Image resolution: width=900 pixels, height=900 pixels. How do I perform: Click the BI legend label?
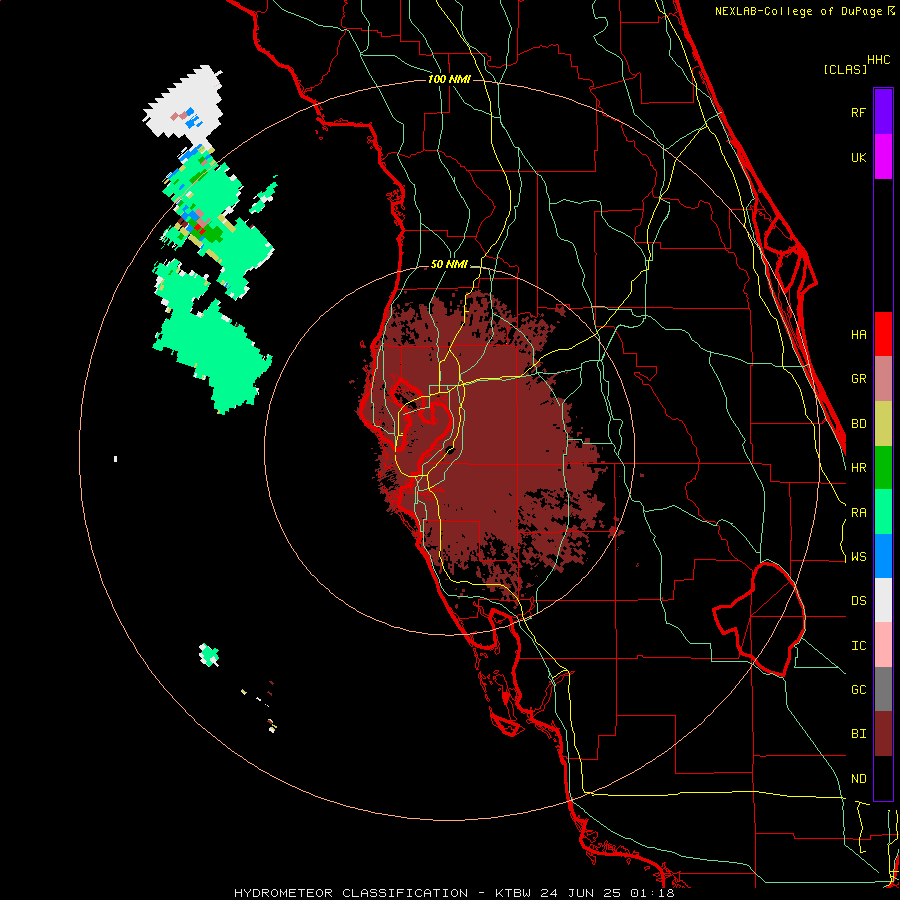point(858,734)
